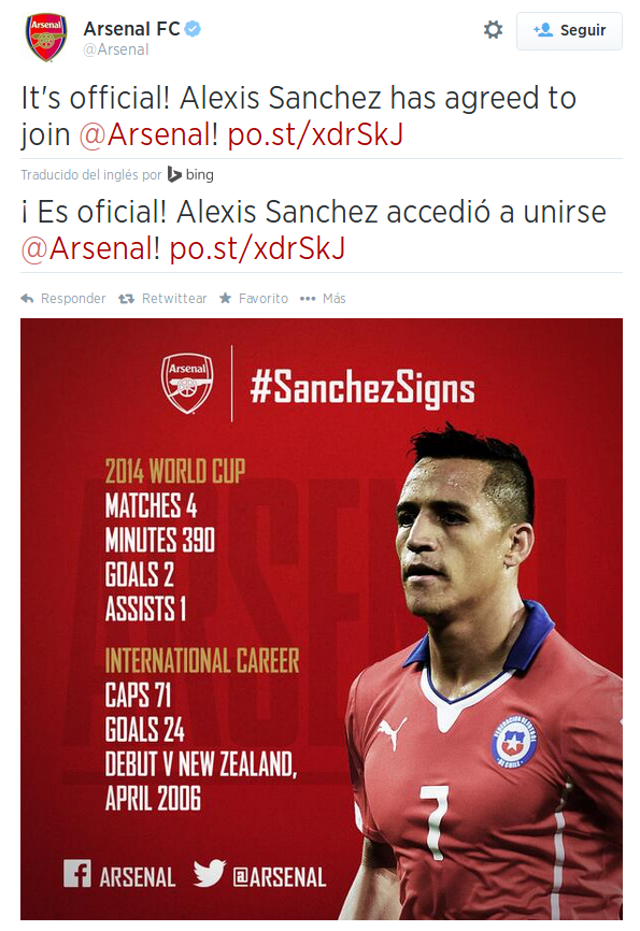The image size is (640, 931).
Task: Click the Facebook icon in the image
Action: click(x=78, y=874)
